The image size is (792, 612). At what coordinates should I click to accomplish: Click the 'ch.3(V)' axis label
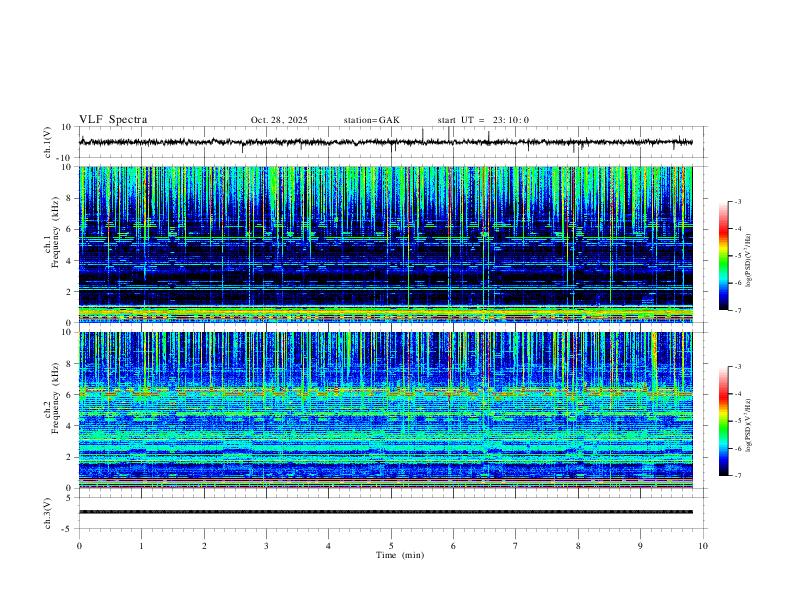(x=48, y=513)
